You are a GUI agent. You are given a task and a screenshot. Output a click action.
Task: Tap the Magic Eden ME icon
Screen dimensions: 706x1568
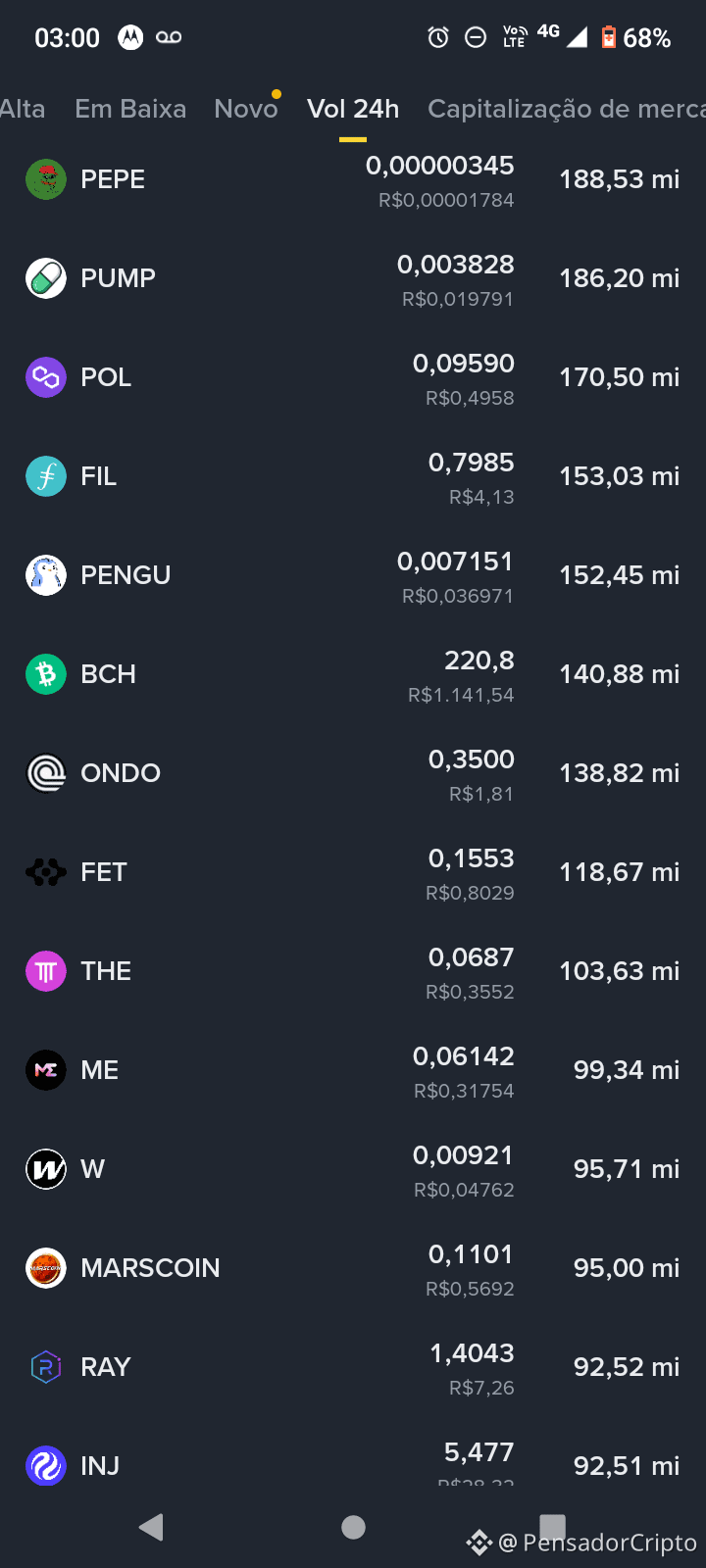tap(46, 1070)
